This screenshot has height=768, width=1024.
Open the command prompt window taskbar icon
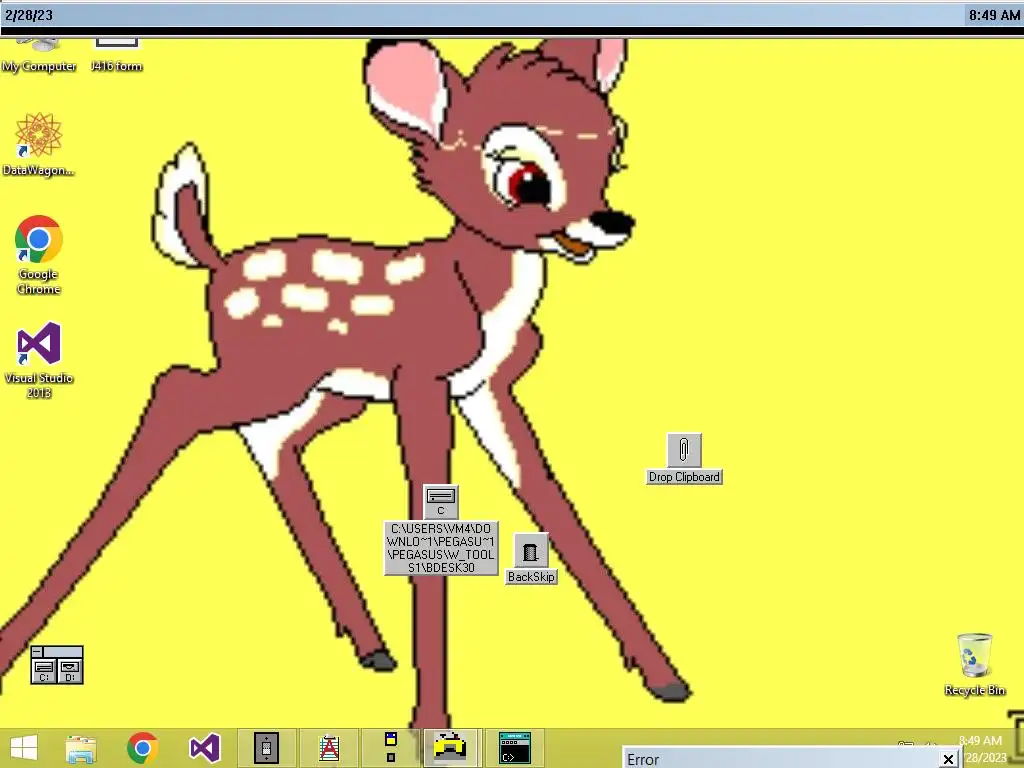coord(515,748)
